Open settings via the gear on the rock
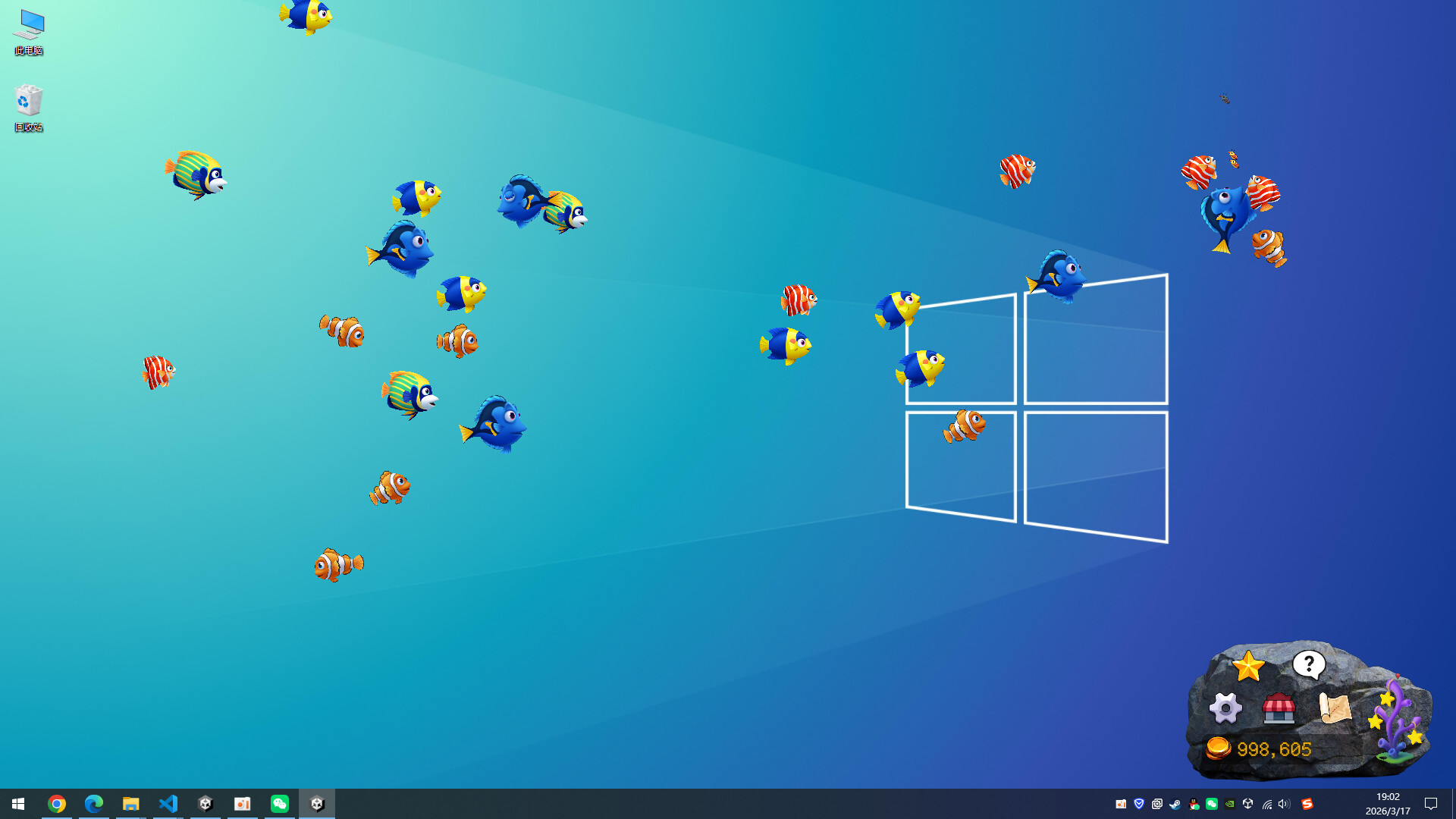 [x=1225, y=708]
